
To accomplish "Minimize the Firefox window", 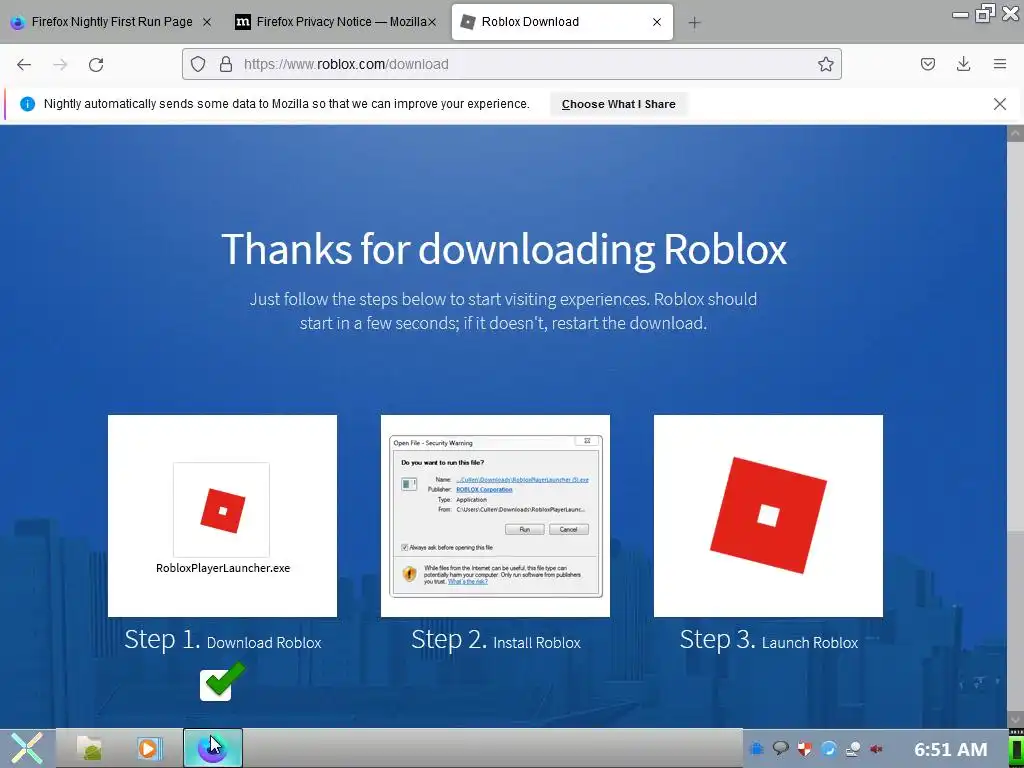I will point(961,14).
